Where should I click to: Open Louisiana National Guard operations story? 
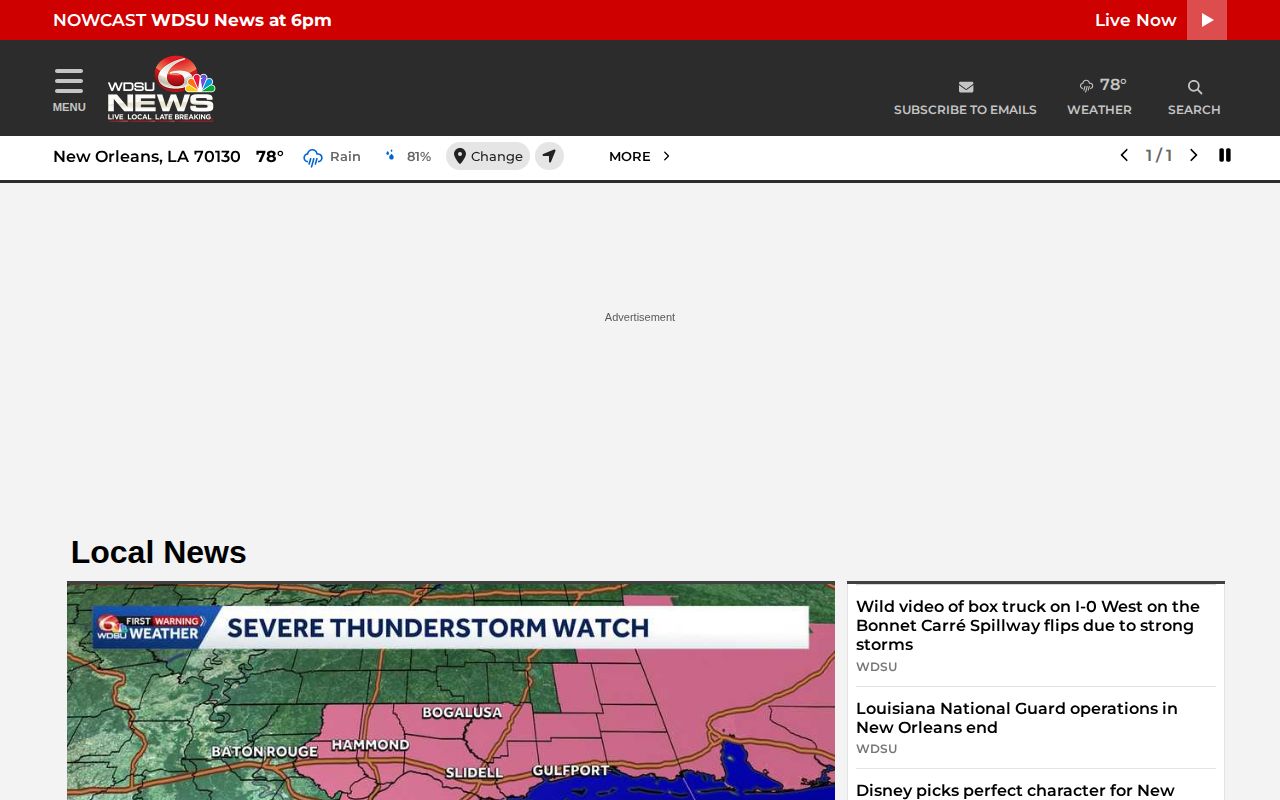click(x=1017, y=718)
